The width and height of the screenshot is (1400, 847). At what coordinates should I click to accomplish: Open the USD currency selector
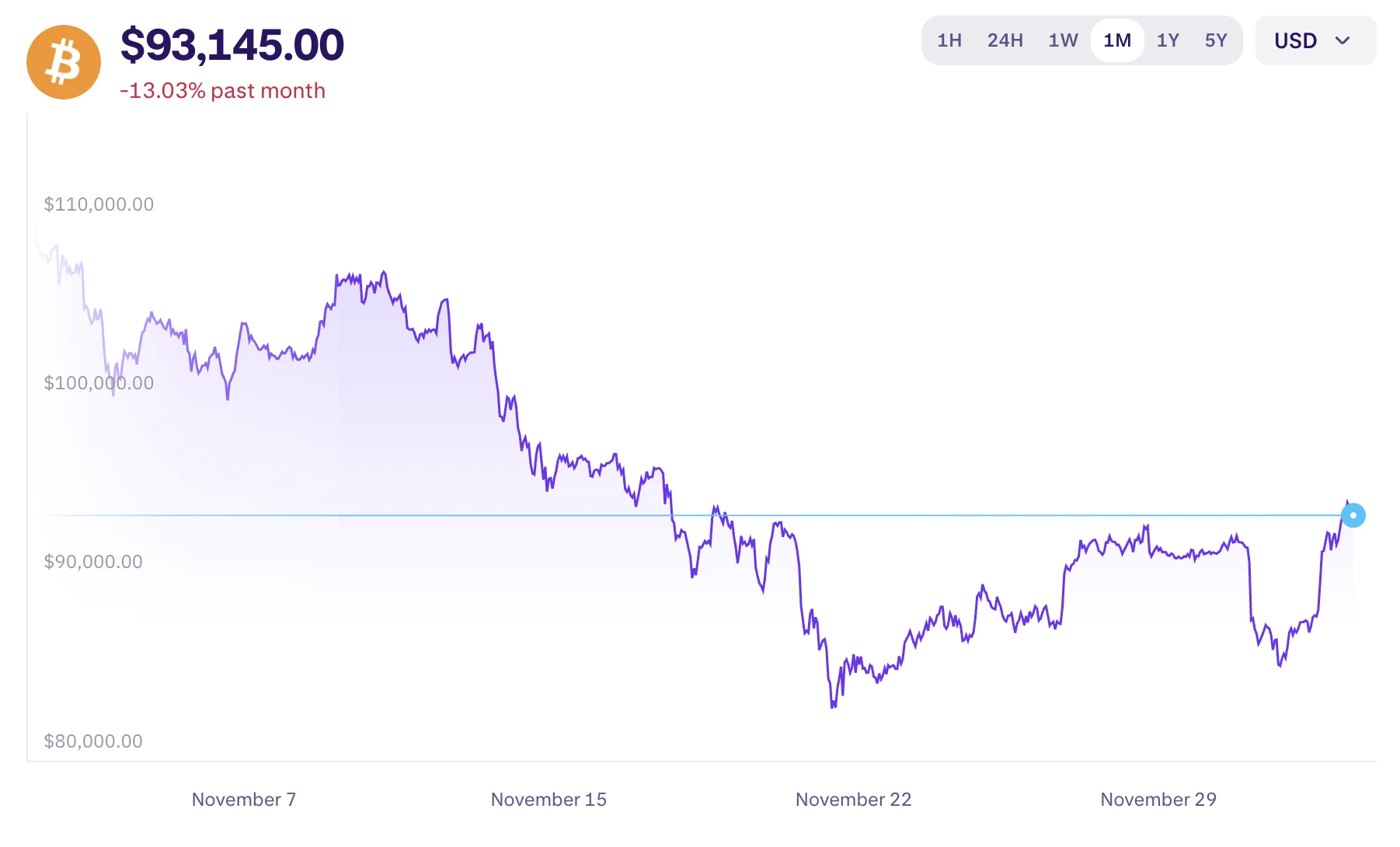tap(1296, 40)
